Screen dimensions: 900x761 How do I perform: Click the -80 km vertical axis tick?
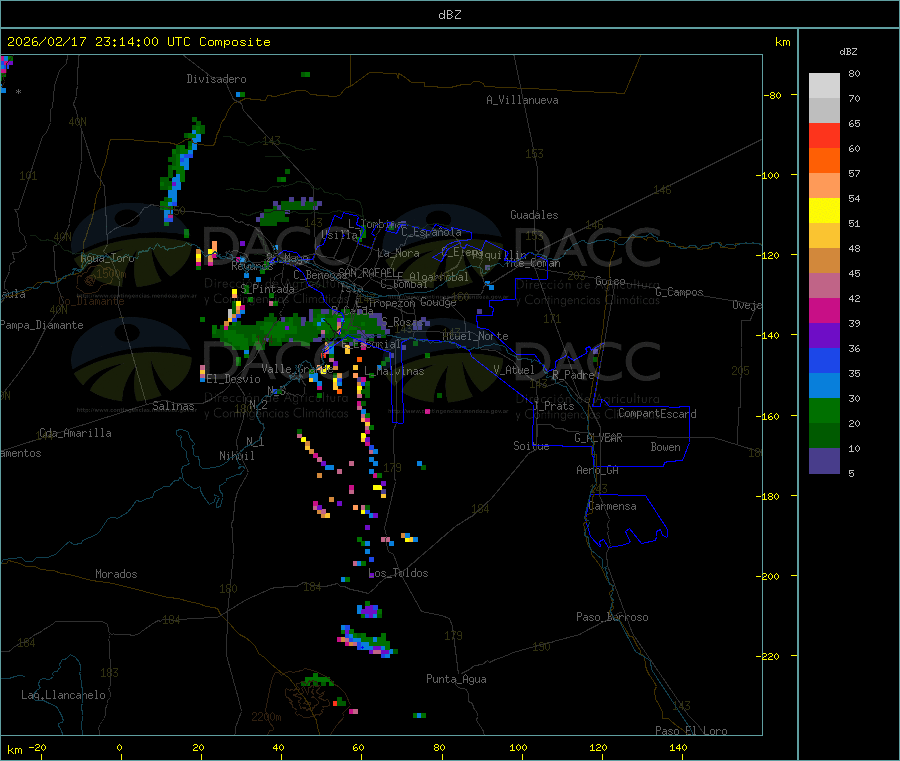tap(773, 95)
